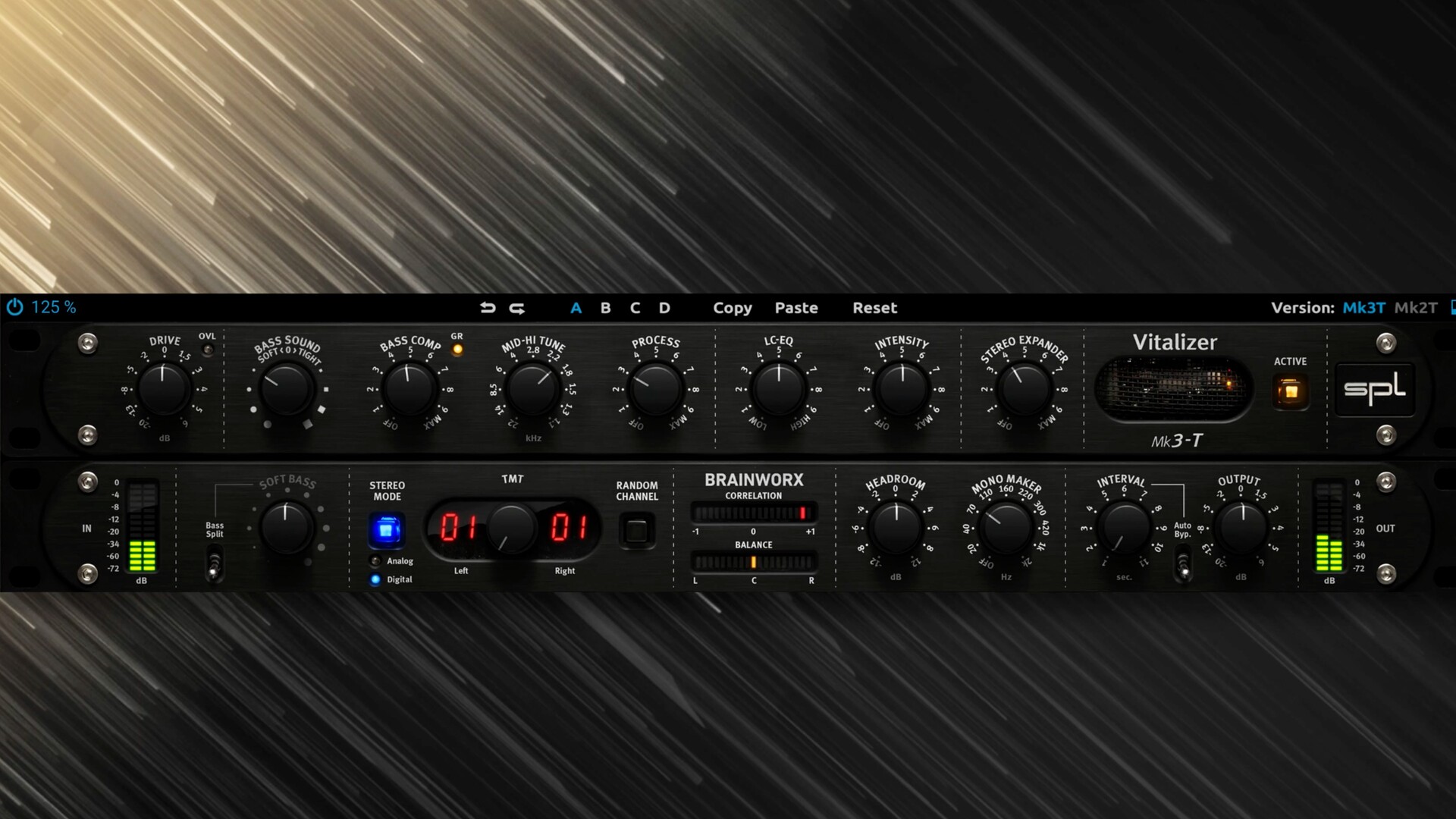Switch version to Mk3T
The height and width of the screenshot is (819, 1456).
1363,308
